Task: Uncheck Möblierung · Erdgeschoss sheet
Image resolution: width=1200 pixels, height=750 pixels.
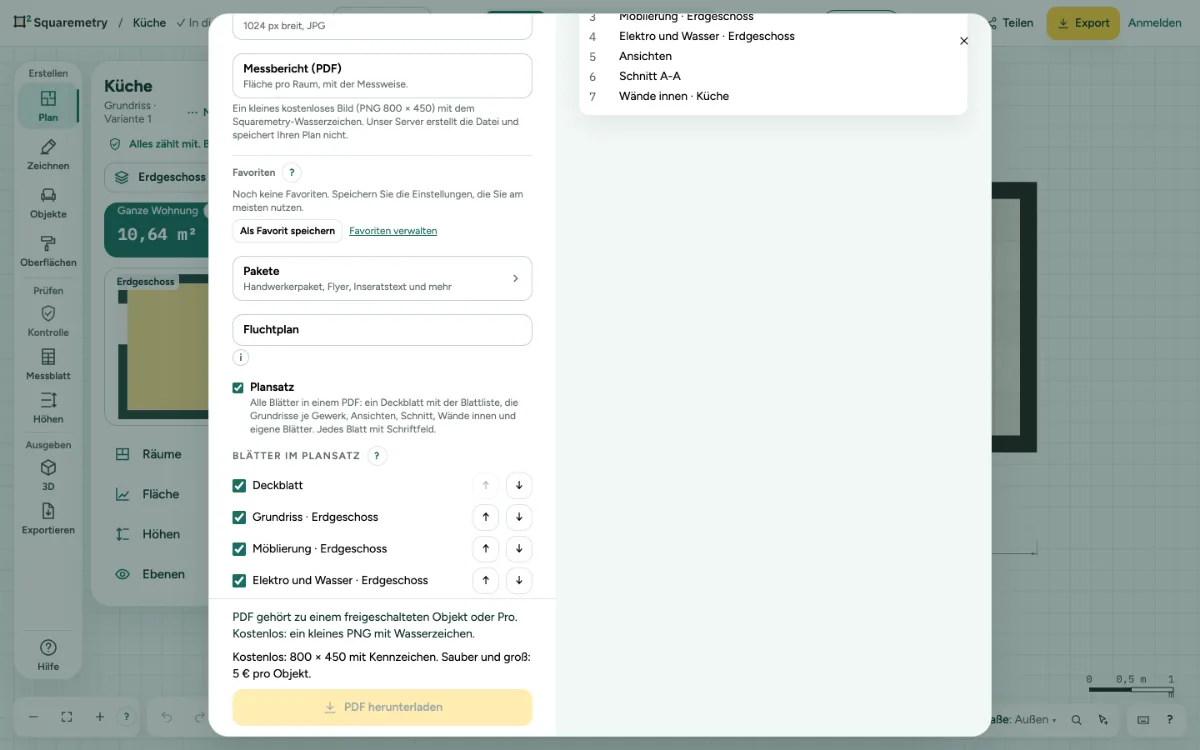Action: coord(239,549)
